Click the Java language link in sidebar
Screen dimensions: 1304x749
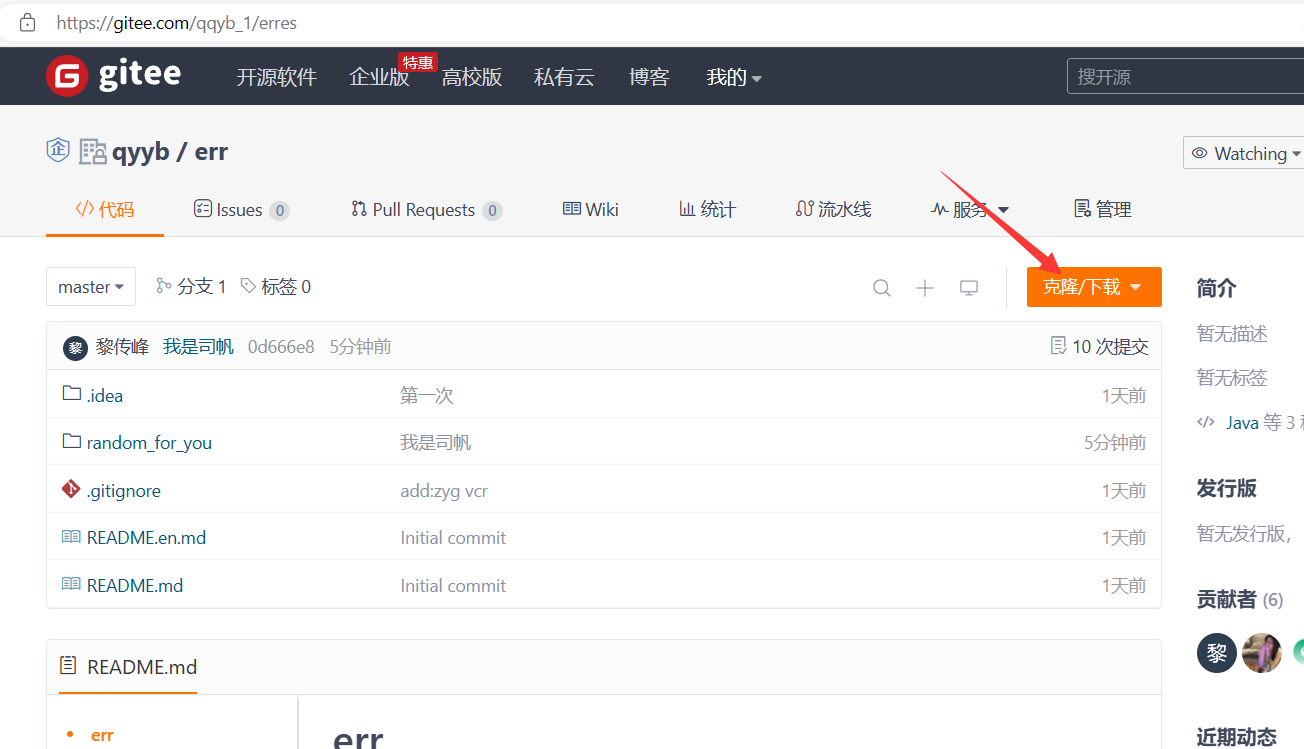[1242, 422]
